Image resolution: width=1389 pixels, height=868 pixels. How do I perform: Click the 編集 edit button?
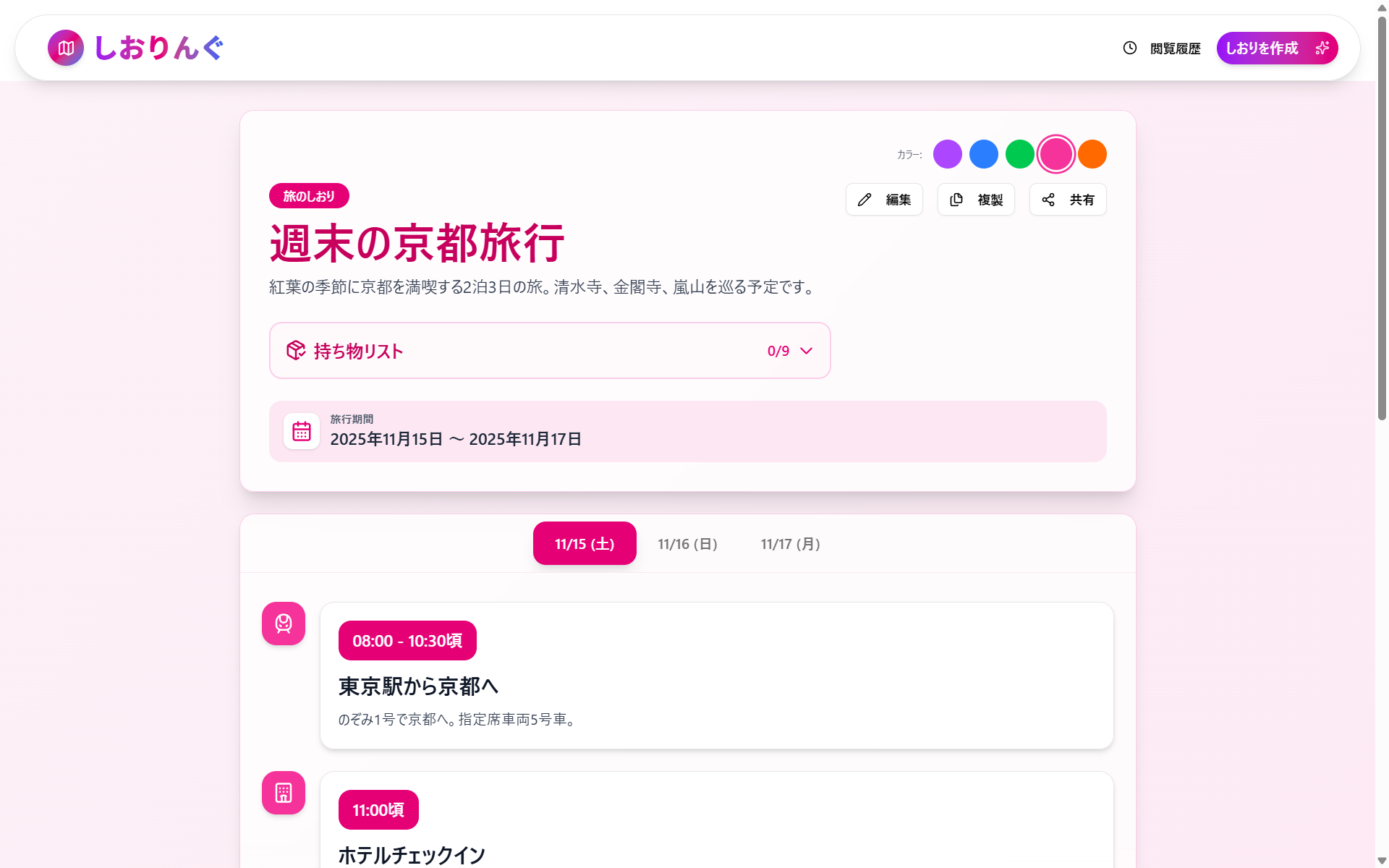tap(884, 200)
